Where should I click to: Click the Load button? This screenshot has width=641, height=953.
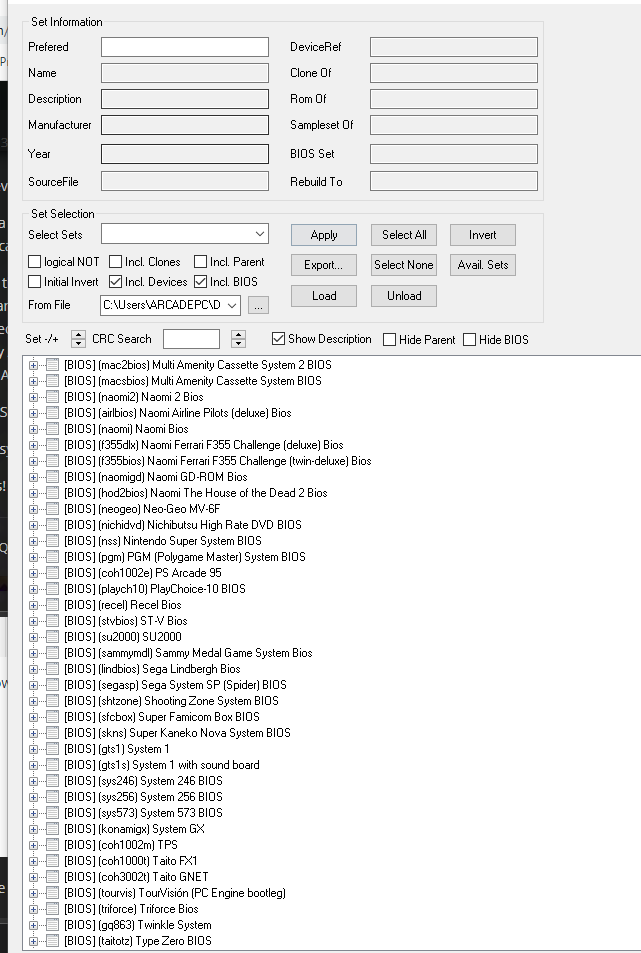pyautogui.click(x=324, y=296)
